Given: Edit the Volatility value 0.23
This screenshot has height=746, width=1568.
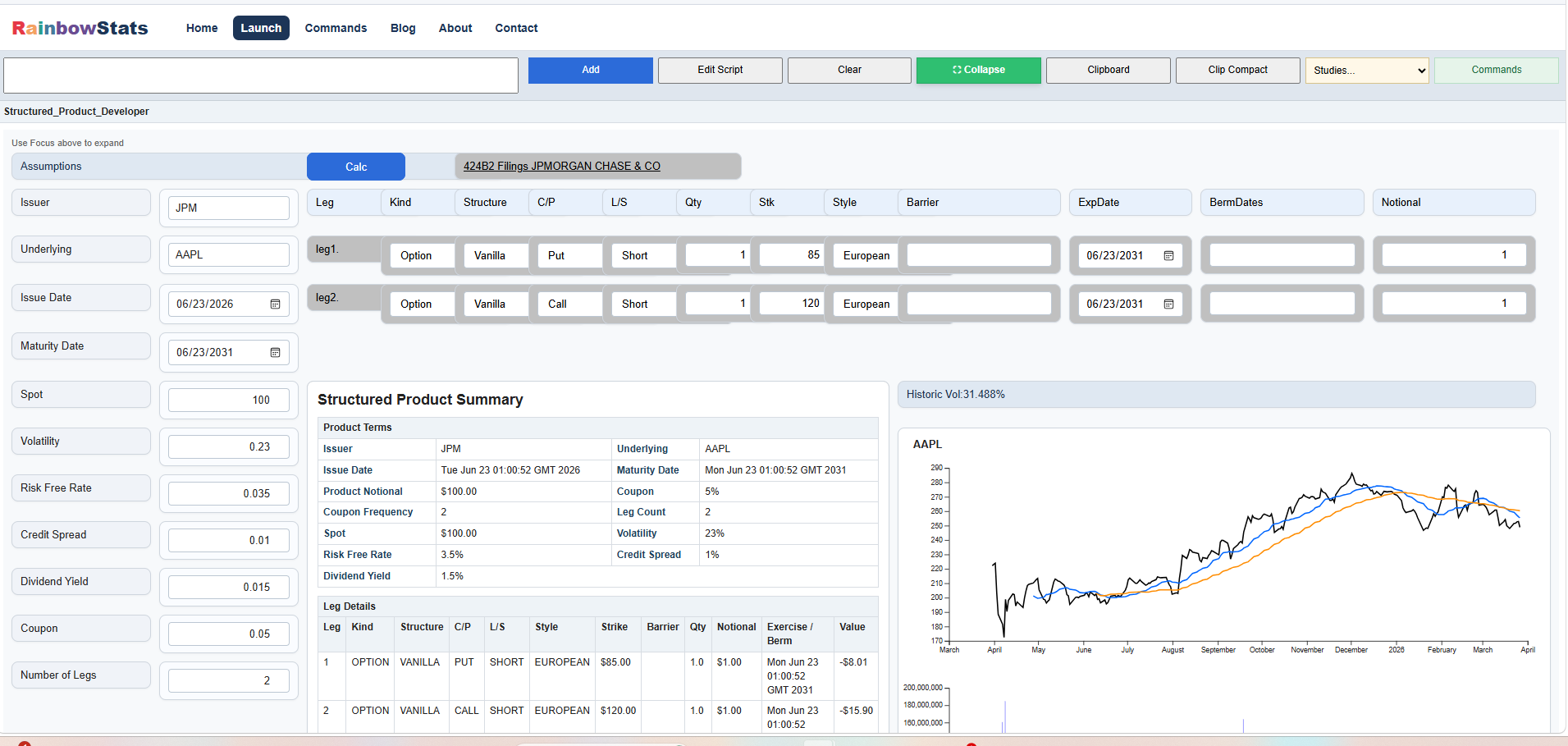Looking at the screenshot, I should tap(229, 446).
